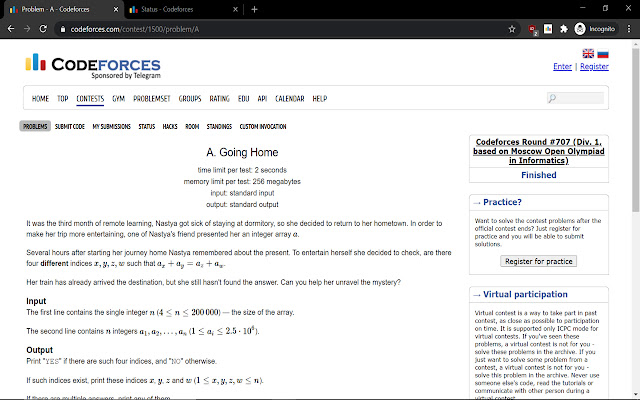This screenshot has width=640, height=400.
Task: Go back using the browser back arrow
Action: [x=11, y=29]
